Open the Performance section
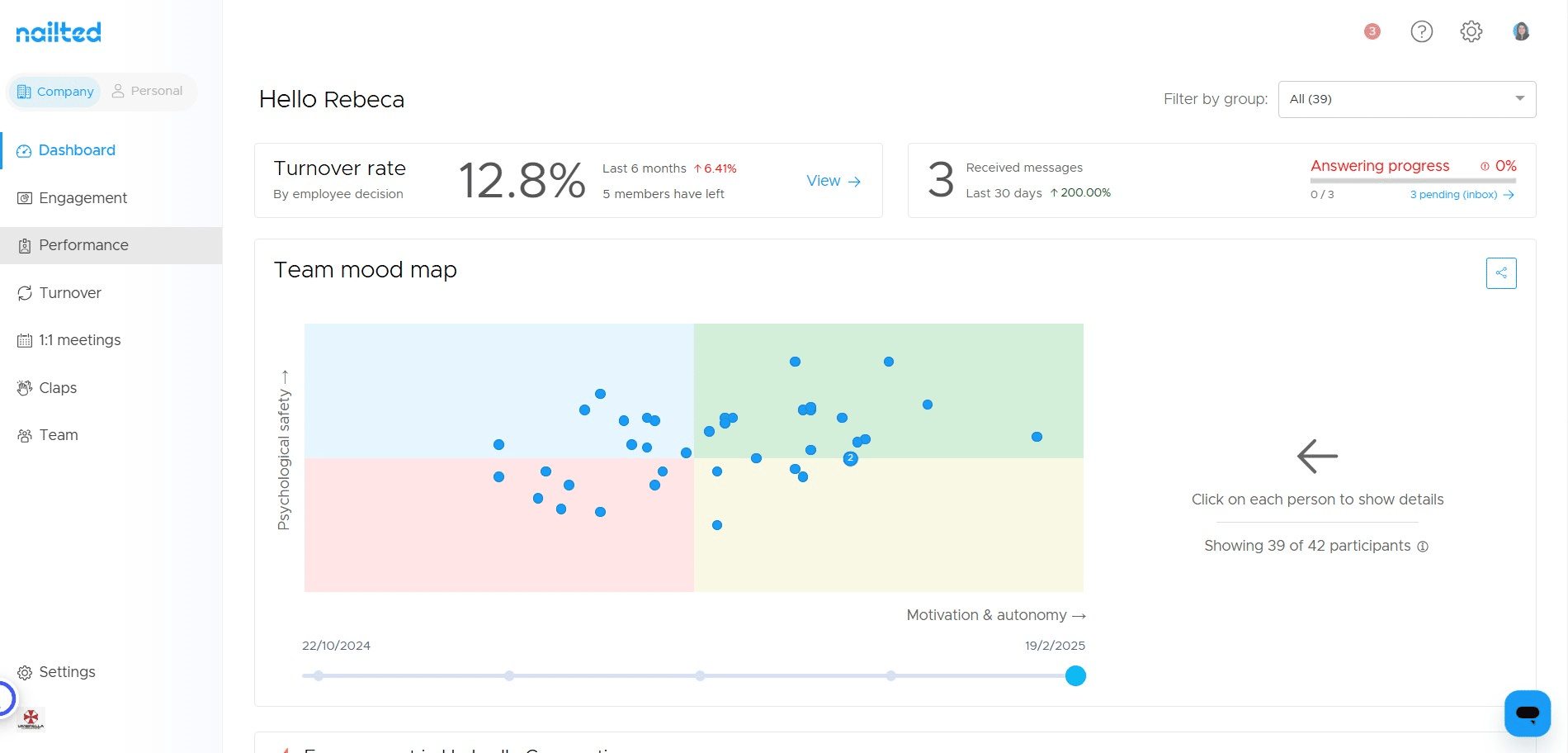Image resolution: width=1568 pixels, height=753 pixels. [x=83, y=245]
